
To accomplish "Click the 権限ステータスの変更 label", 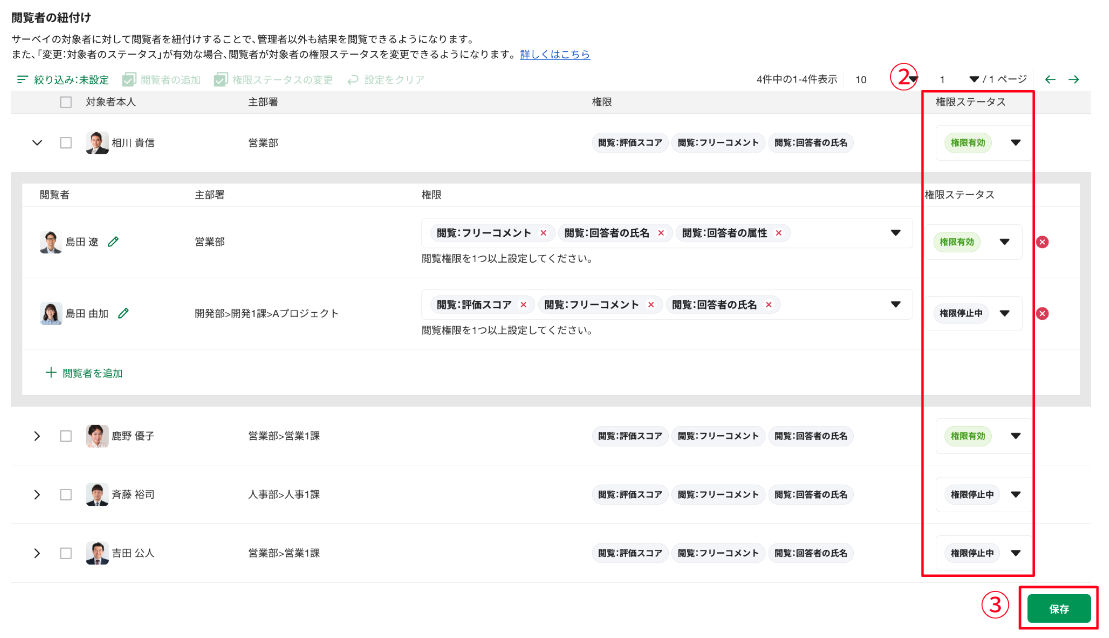I will 283,80.
